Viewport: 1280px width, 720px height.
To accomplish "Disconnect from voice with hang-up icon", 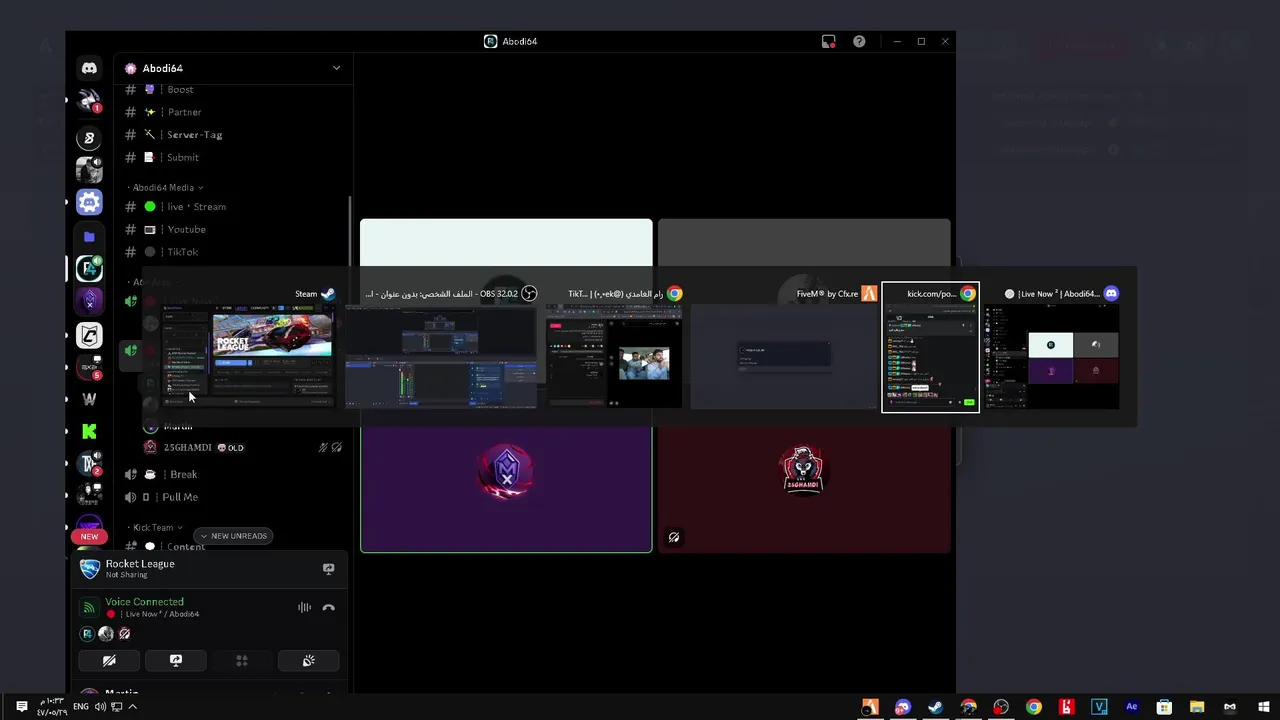I will click(x=328, y=607).
